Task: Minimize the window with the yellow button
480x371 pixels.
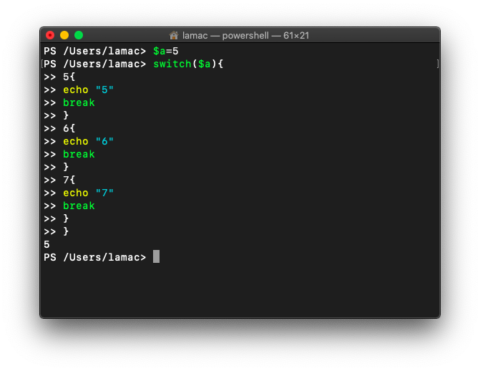Action: click(64, 35)
